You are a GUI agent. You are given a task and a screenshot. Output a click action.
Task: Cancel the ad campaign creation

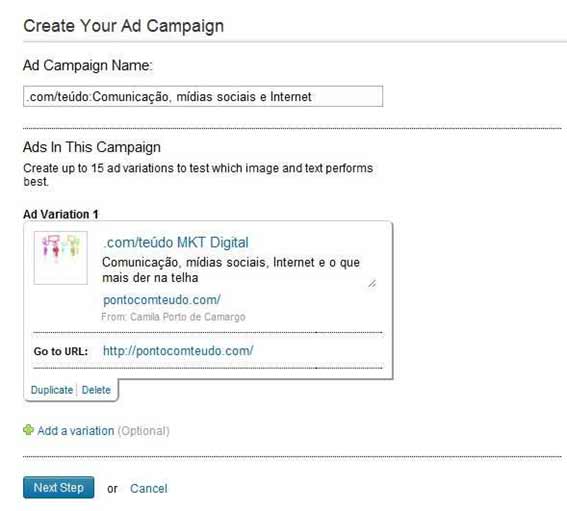[149, 489]
